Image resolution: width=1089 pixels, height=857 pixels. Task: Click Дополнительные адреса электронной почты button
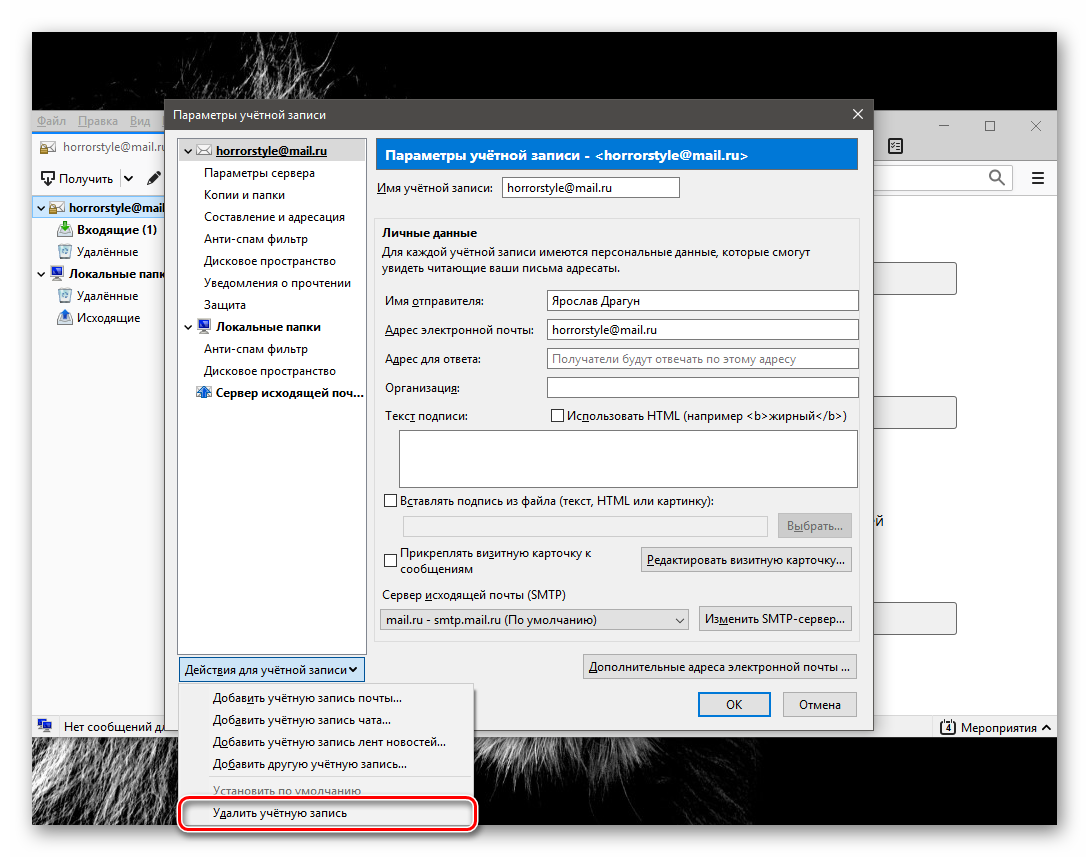click(x=720, y=667)
